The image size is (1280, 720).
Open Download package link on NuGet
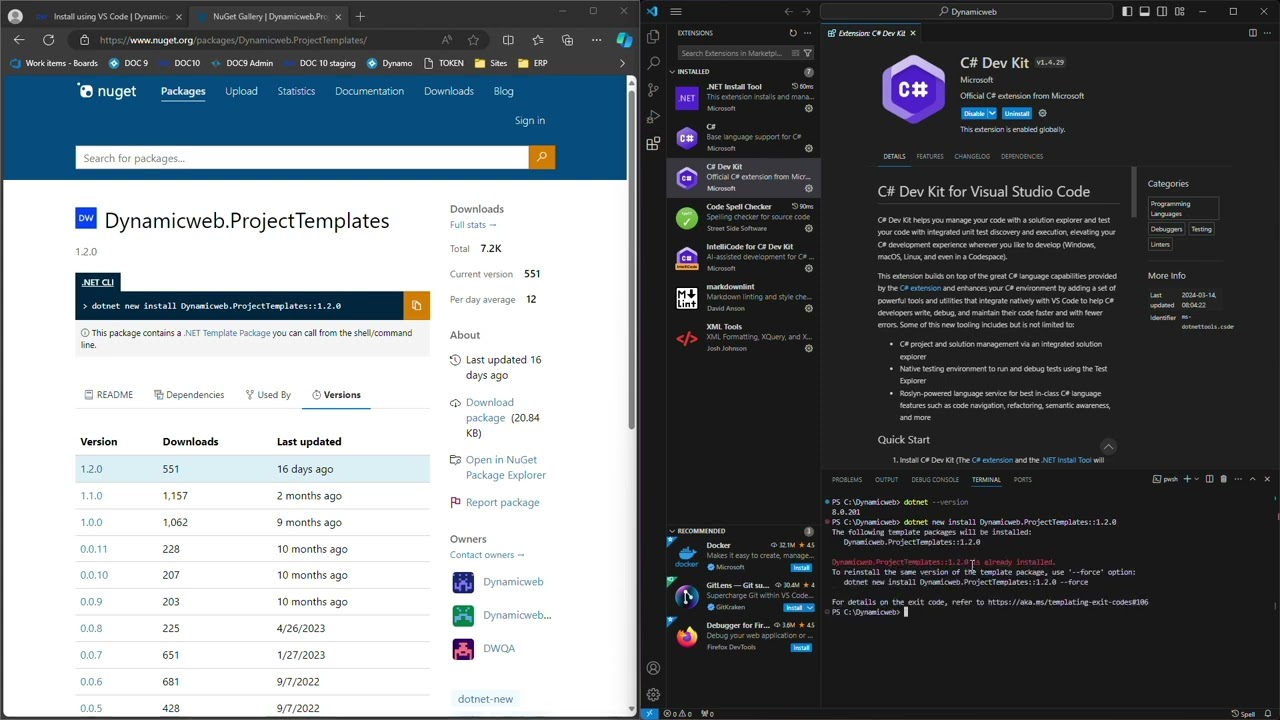point(489,410)
